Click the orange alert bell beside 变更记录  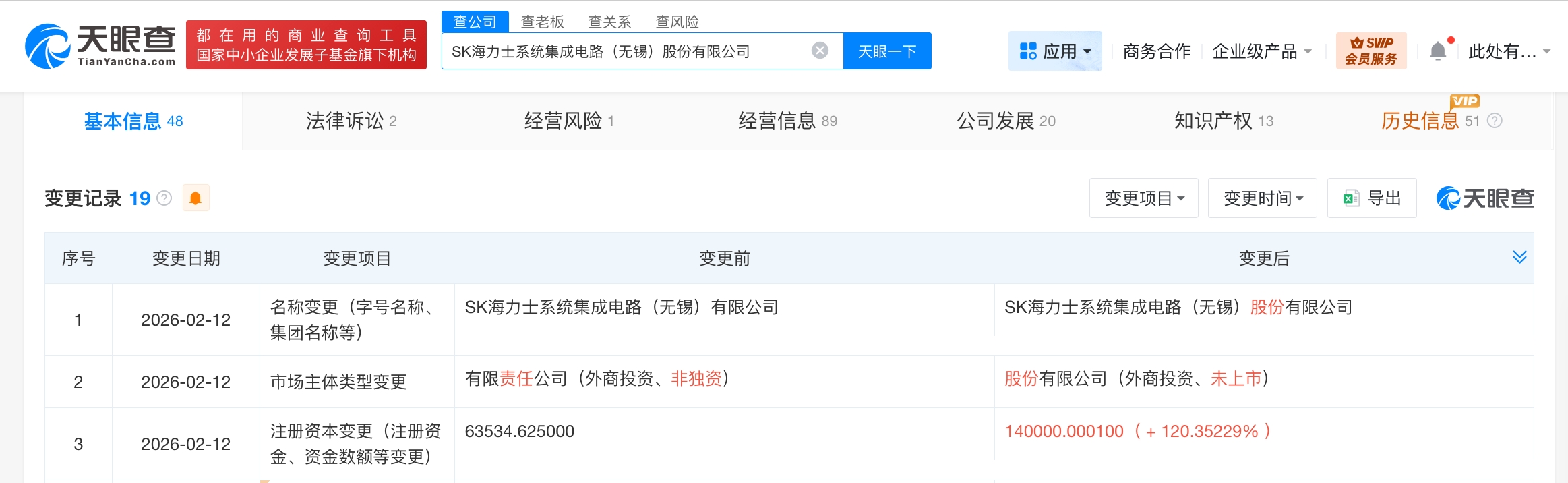pos(195,198)
